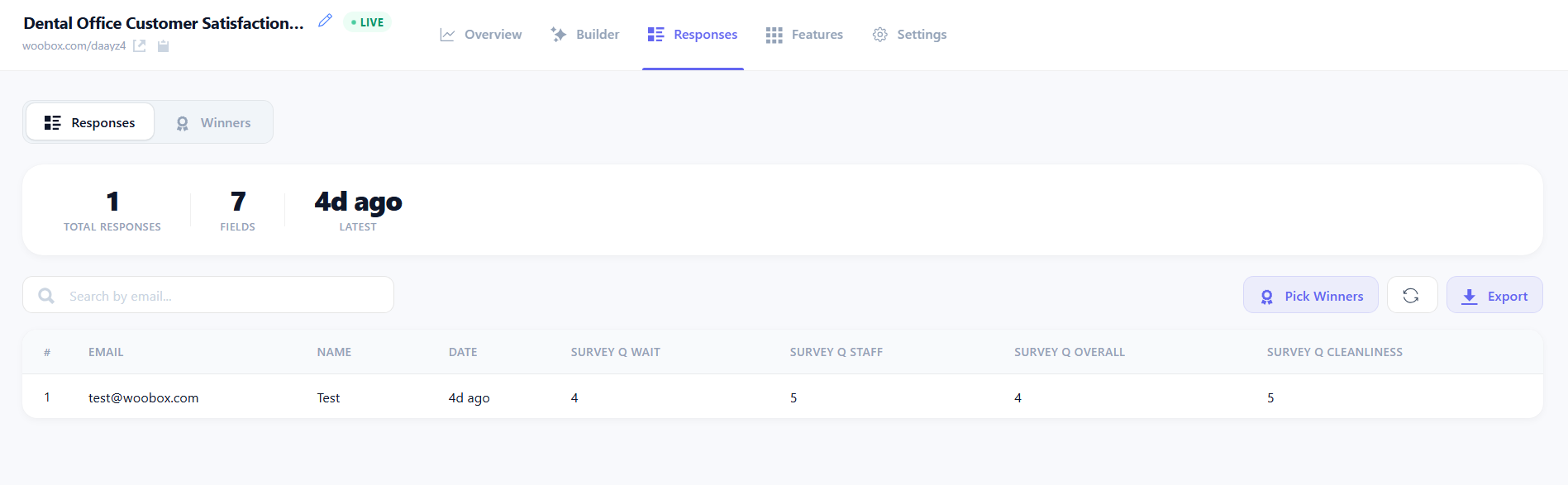Select the chart icon for Overview
The width and height of the screenshot is (1568, 485).
(446, 34)
